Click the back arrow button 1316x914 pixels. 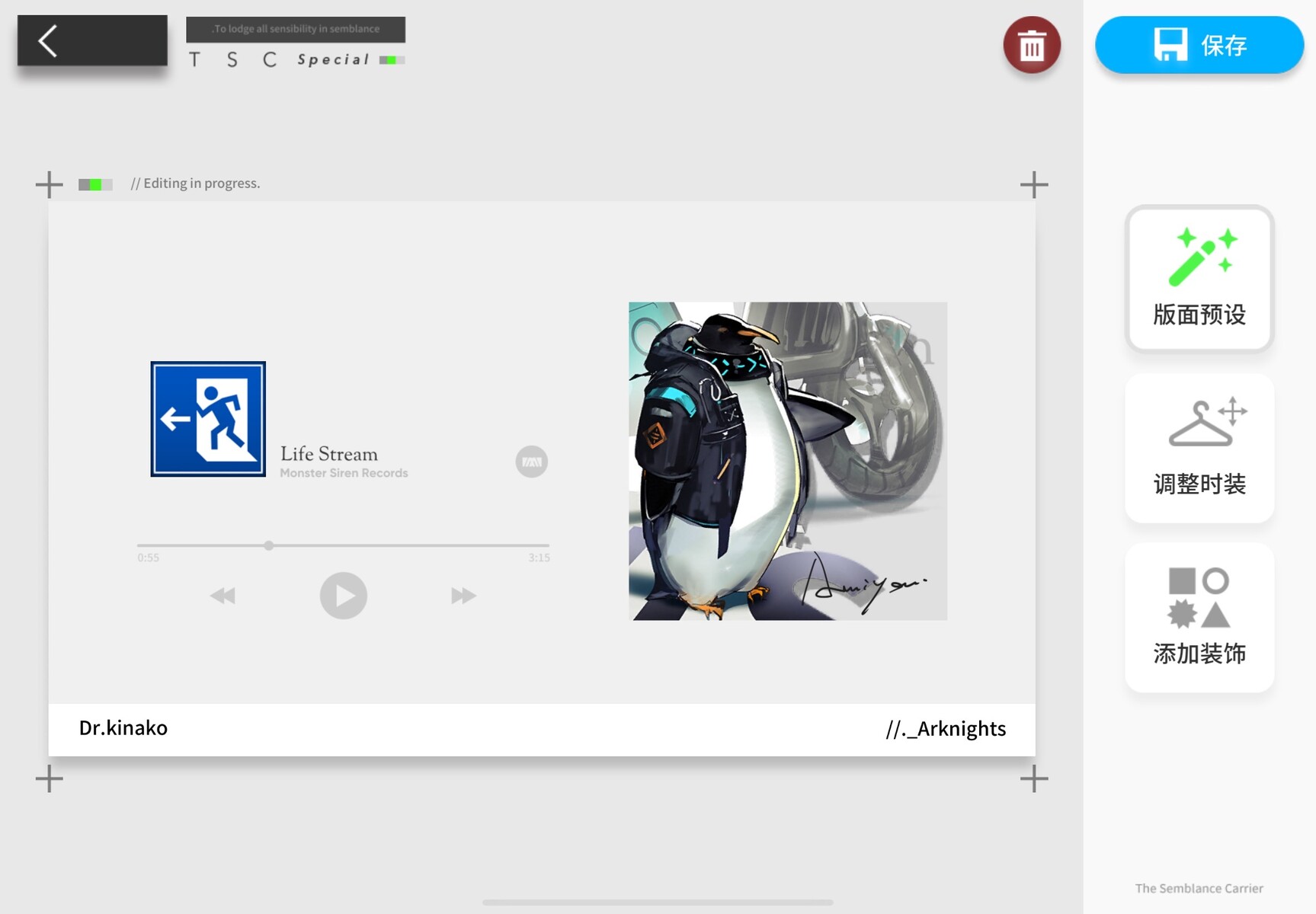[91, 41]
